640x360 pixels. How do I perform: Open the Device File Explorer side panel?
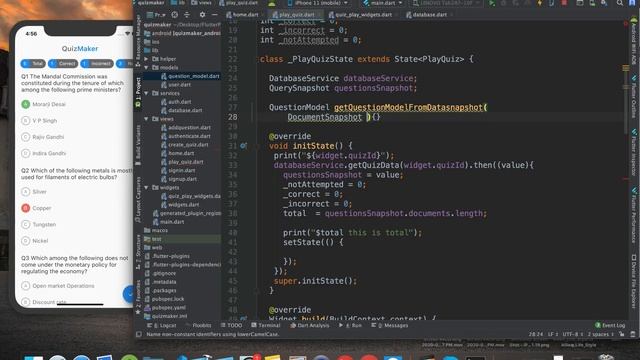(x=634, y=282)
